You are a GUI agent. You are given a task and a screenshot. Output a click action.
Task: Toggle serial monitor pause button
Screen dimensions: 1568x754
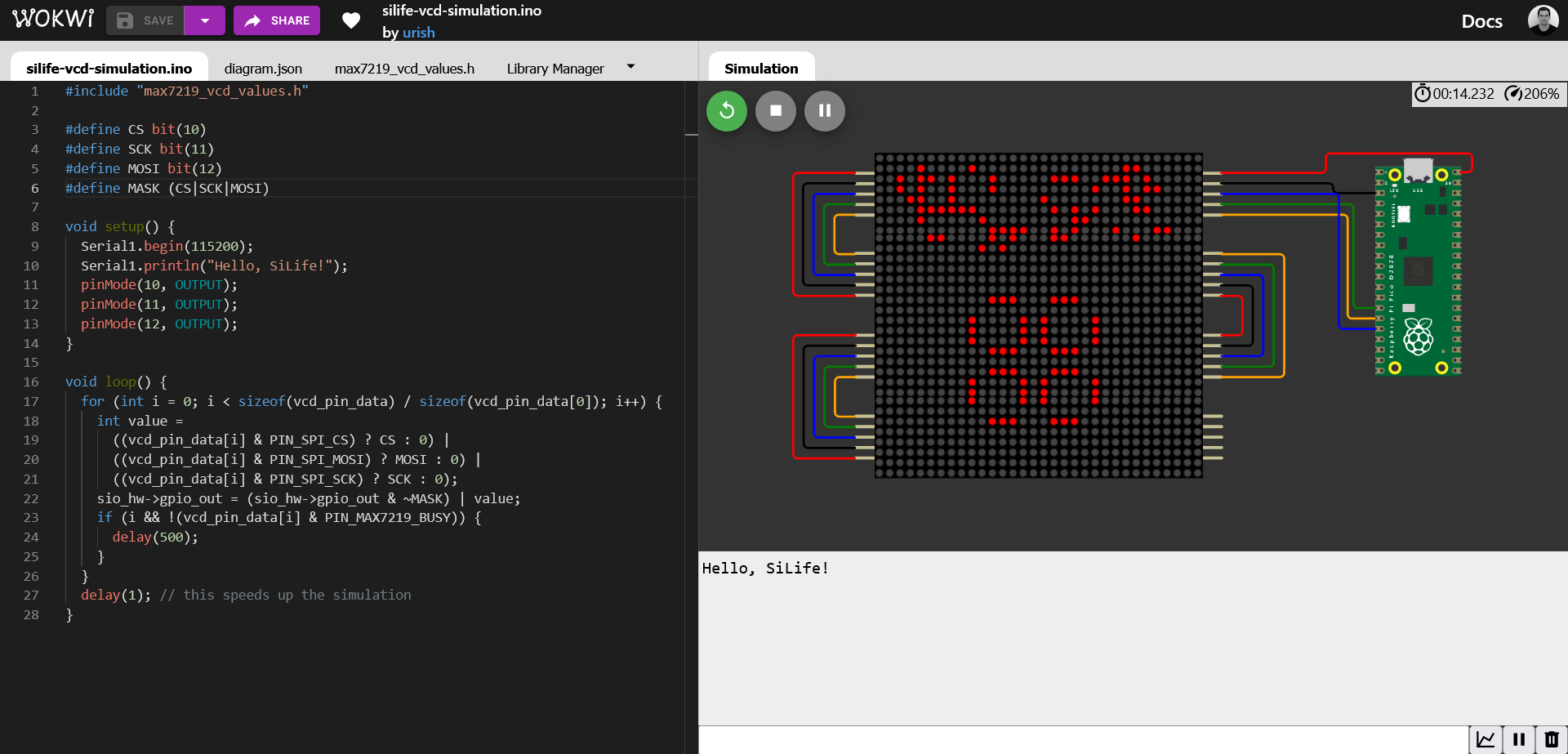tap(1519, 739)
